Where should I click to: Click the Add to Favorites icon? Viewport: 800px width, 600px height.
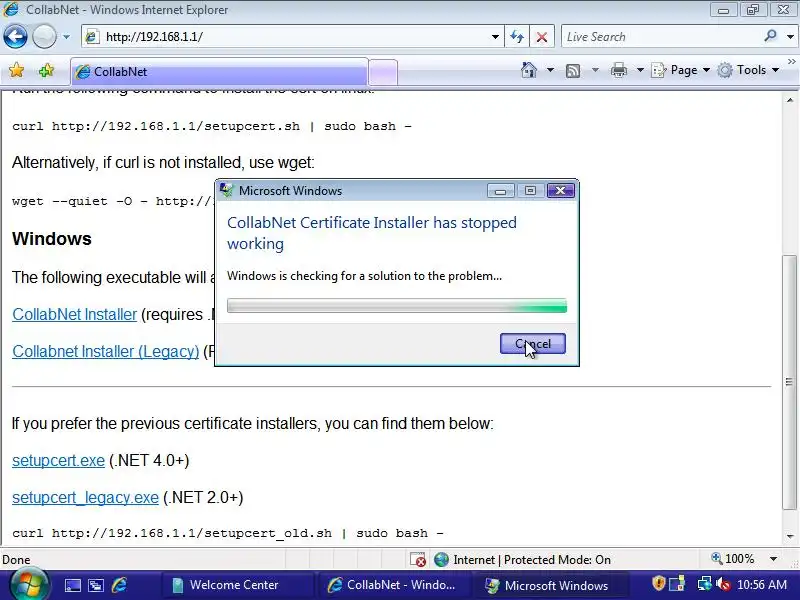click(x=46, y=70)
